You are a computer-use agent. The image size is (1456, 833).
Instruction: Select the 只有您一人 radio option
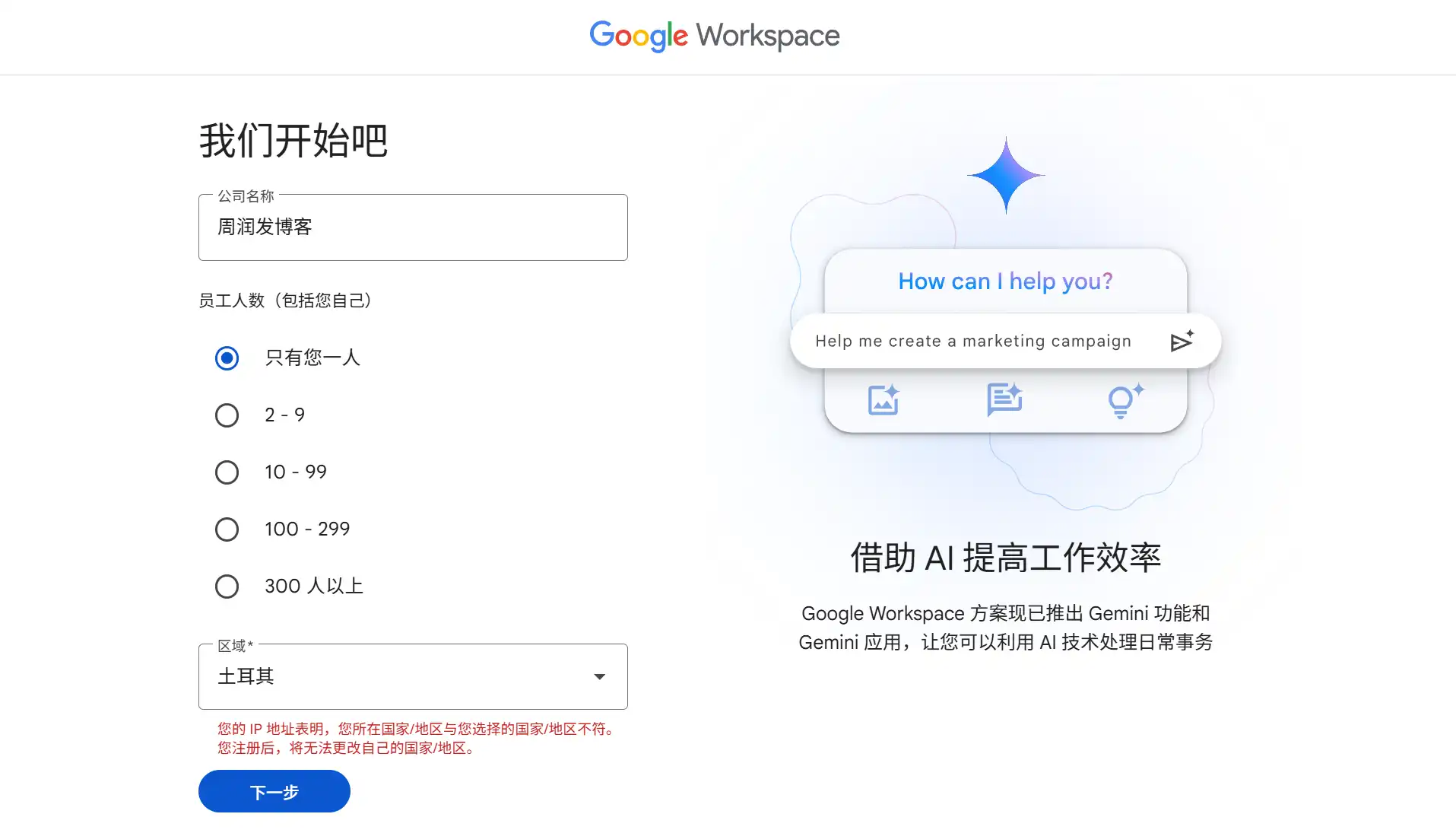point(227,358)
